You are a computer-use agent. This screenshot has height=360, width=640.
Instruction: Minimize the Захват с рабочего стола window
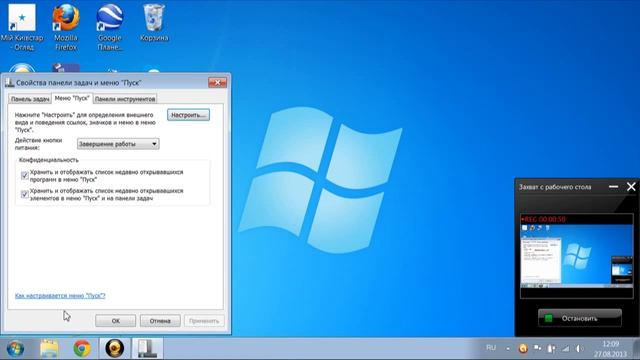point(613,187)
